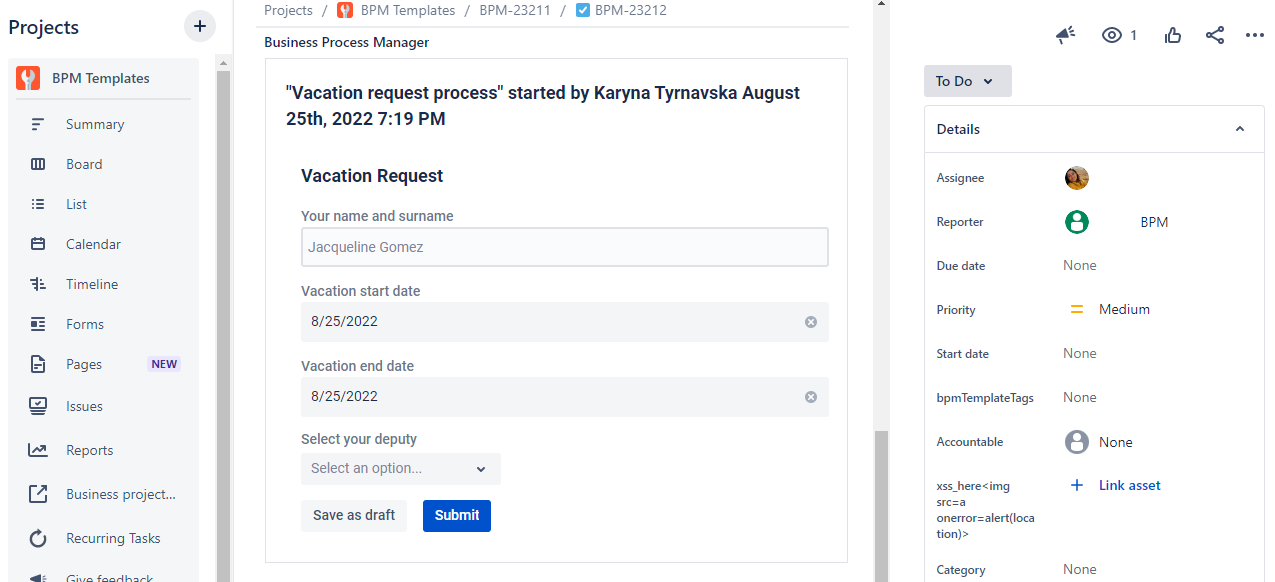Image resolution: width=1275 pixels, height=582 pixels.
Task: Open the Summary tab in sidebar
Action: pyautogui.click(x=95, y=124)
